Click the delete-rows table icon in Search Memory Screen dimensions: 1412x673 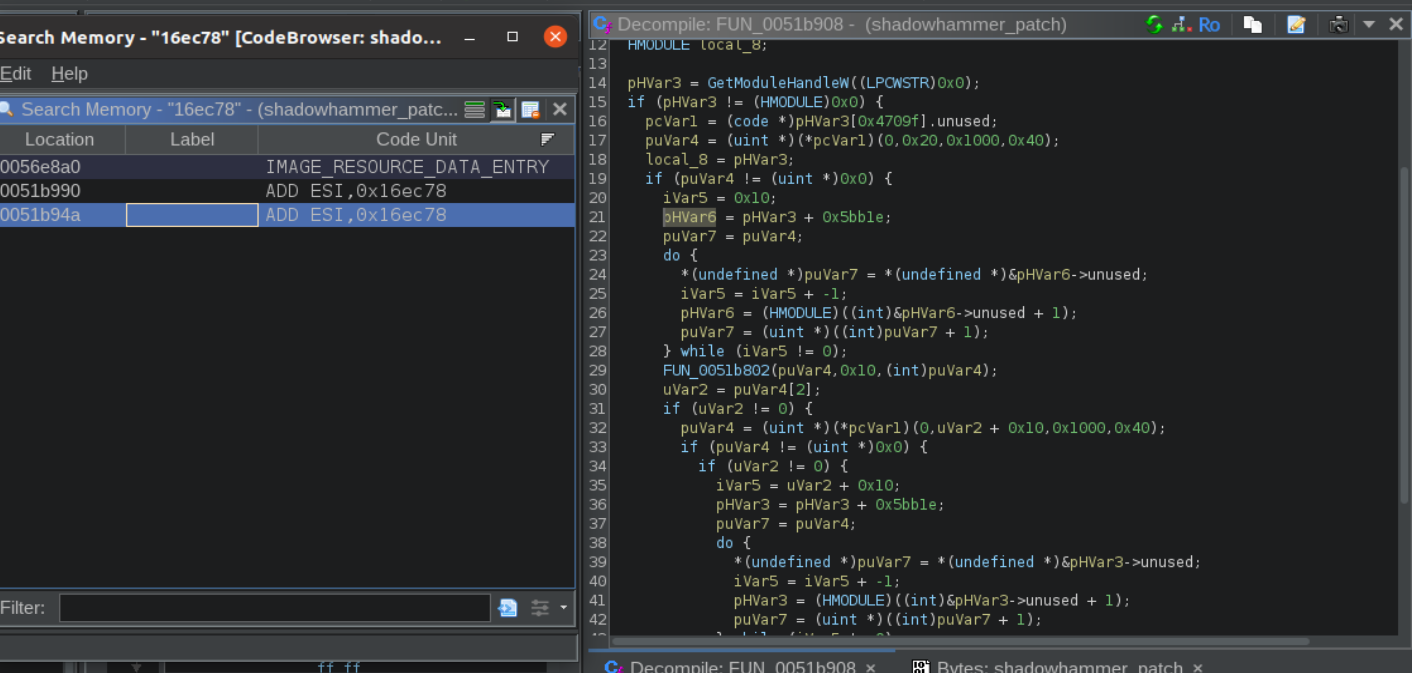pos(530,110)
